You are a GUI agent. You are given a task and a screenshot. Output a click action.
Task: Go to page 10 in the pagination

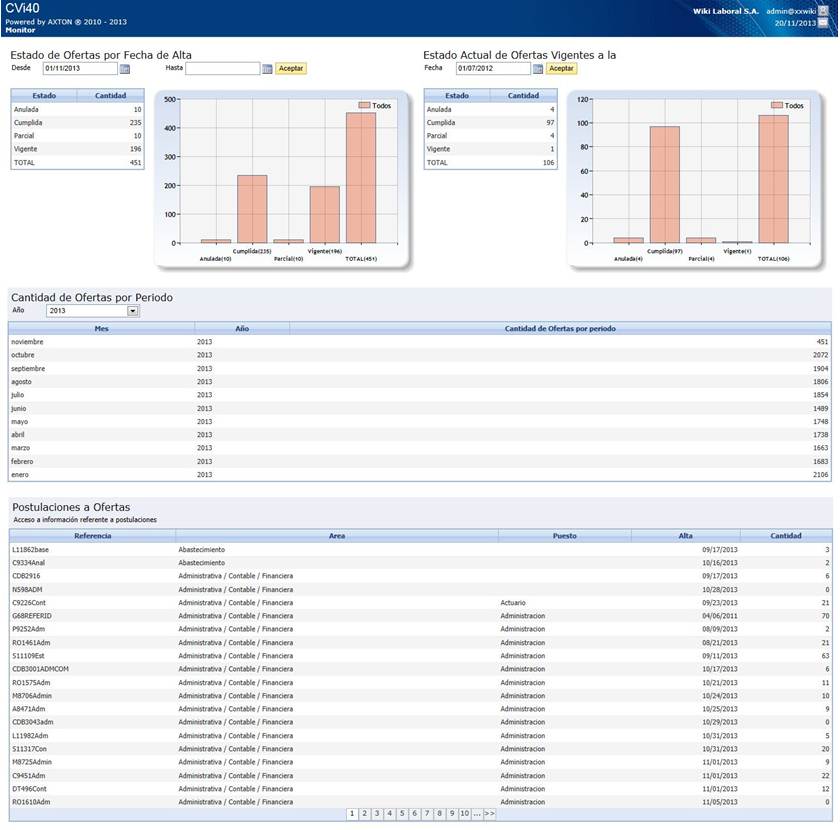464,814
